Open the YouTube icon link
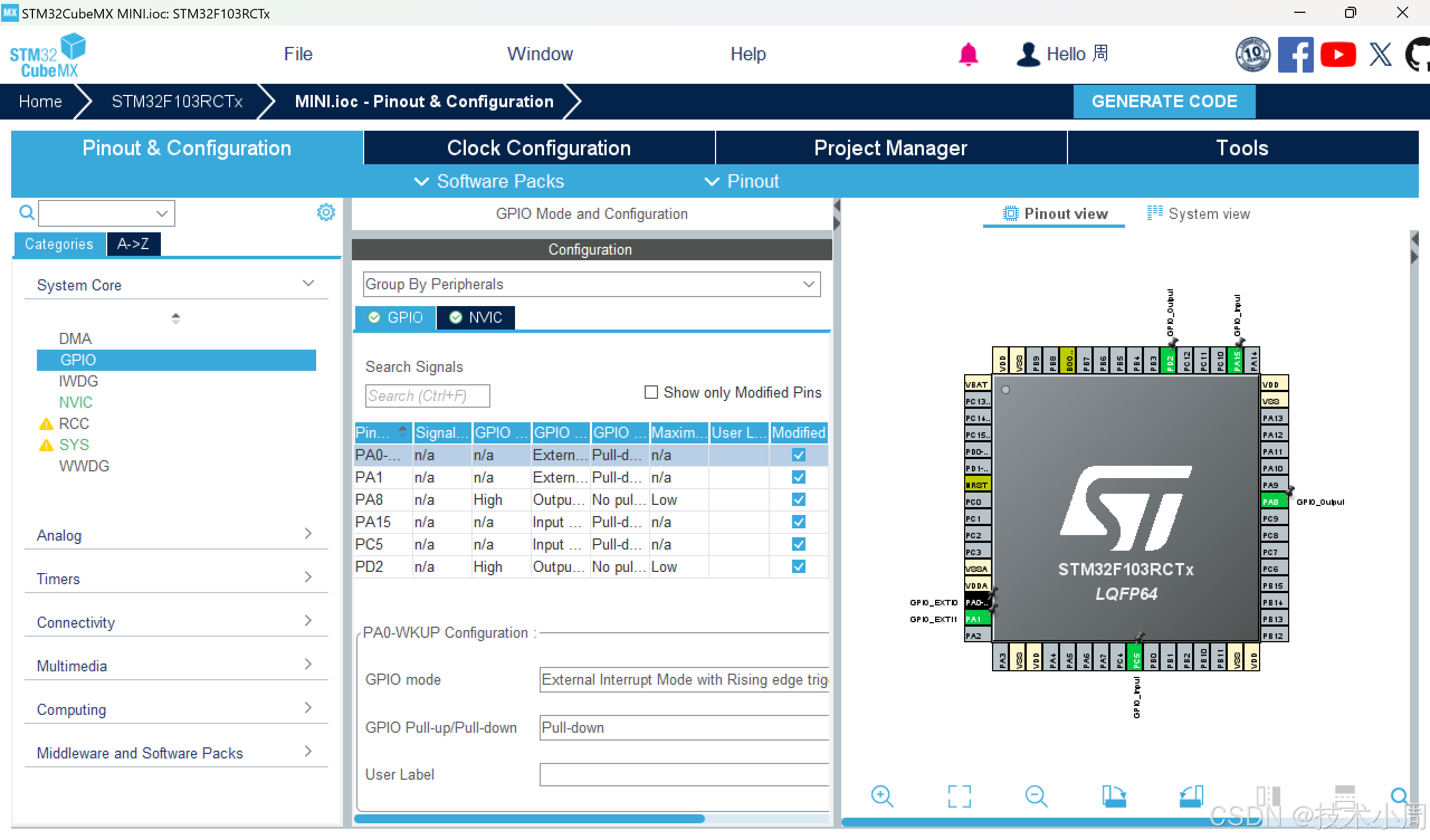The width and height of the screenshot is (1430, 840). 1337,55
